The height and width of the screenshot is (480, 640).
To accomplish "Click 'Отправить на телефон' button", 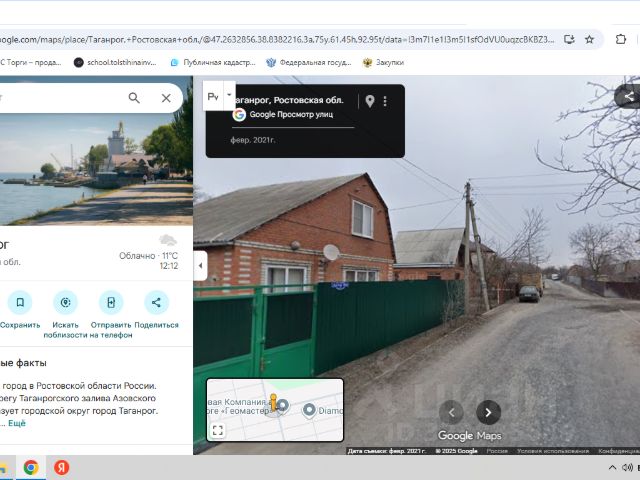I will 111,314.
